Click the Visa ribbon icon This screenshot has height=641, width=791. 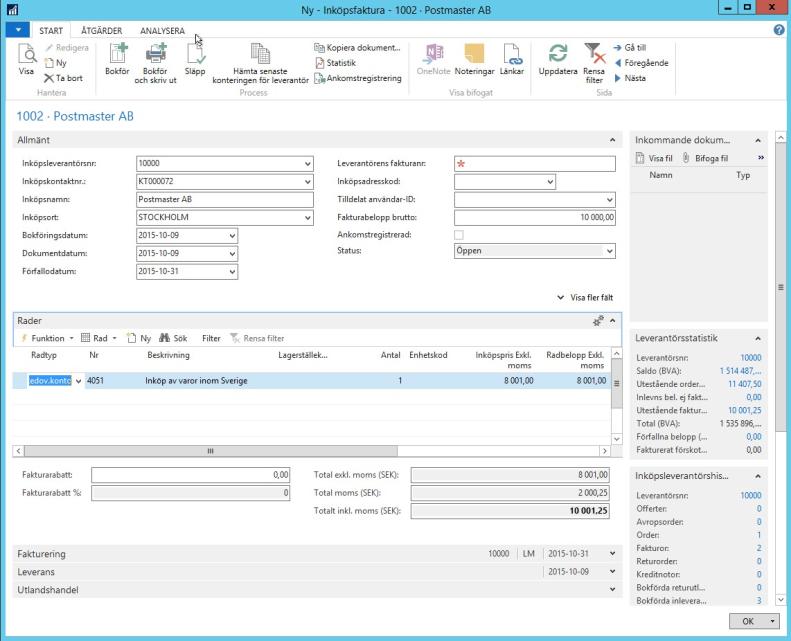[26, 60]
